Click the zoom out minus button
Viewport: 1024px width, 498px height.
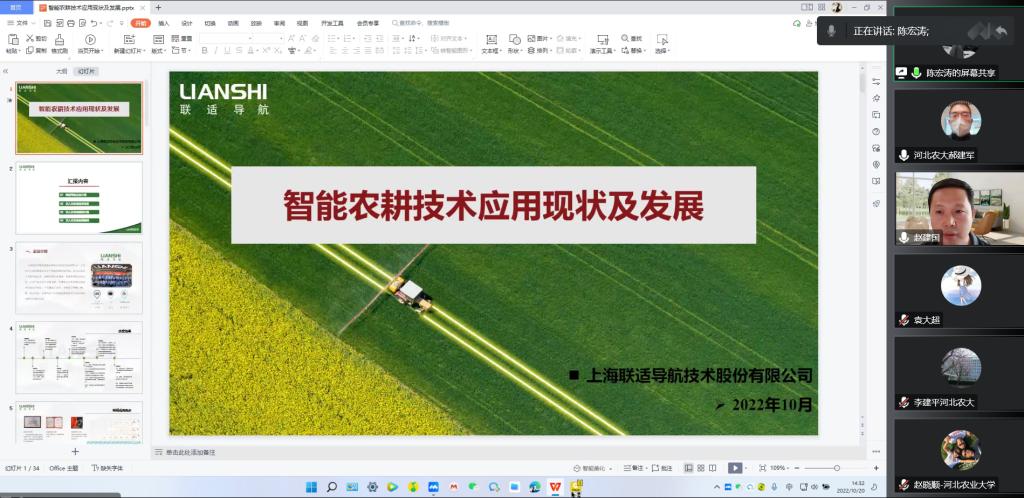click(x=798, y=468)
